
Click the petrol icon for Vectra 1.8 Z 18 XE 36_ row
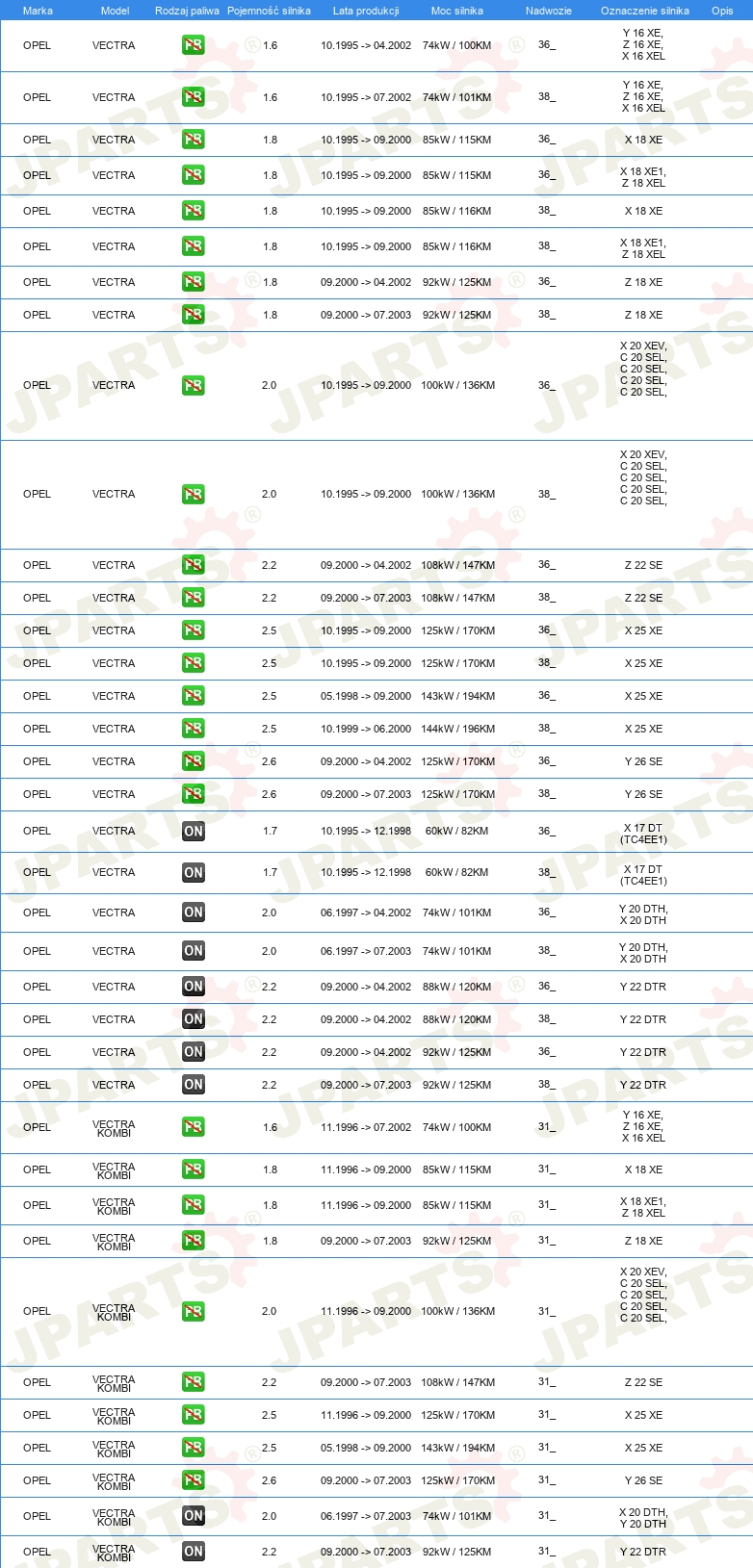coord(194,282)
